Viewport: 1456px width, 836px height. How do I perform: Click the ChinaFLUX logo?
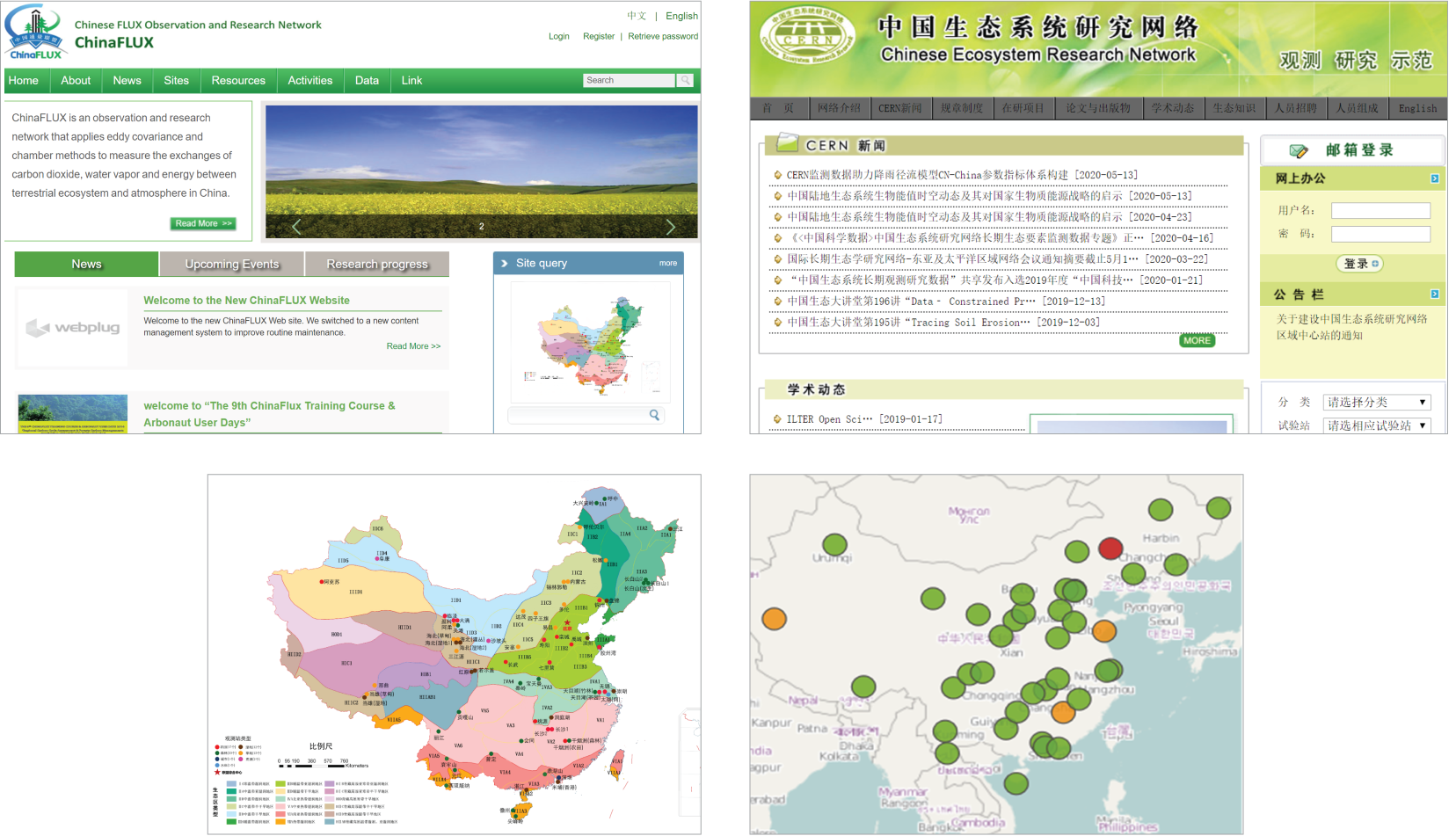pyautogui.click(x=35, y=33)
